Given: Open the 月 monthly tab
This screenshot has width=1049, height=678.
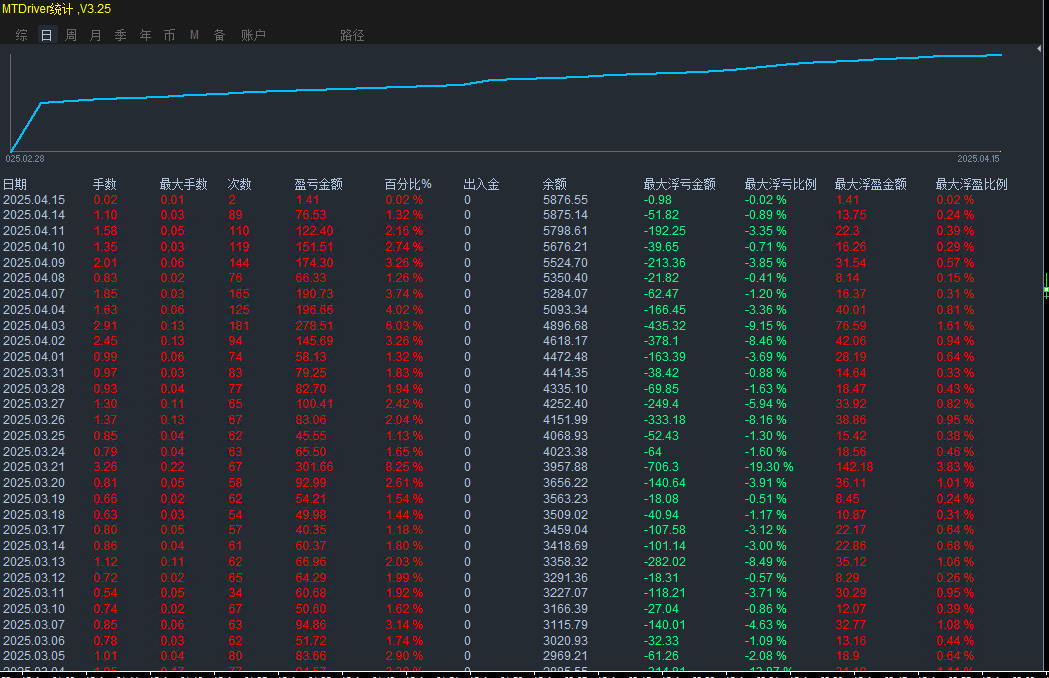Looking at the screenshot, I should pos(96,35).
